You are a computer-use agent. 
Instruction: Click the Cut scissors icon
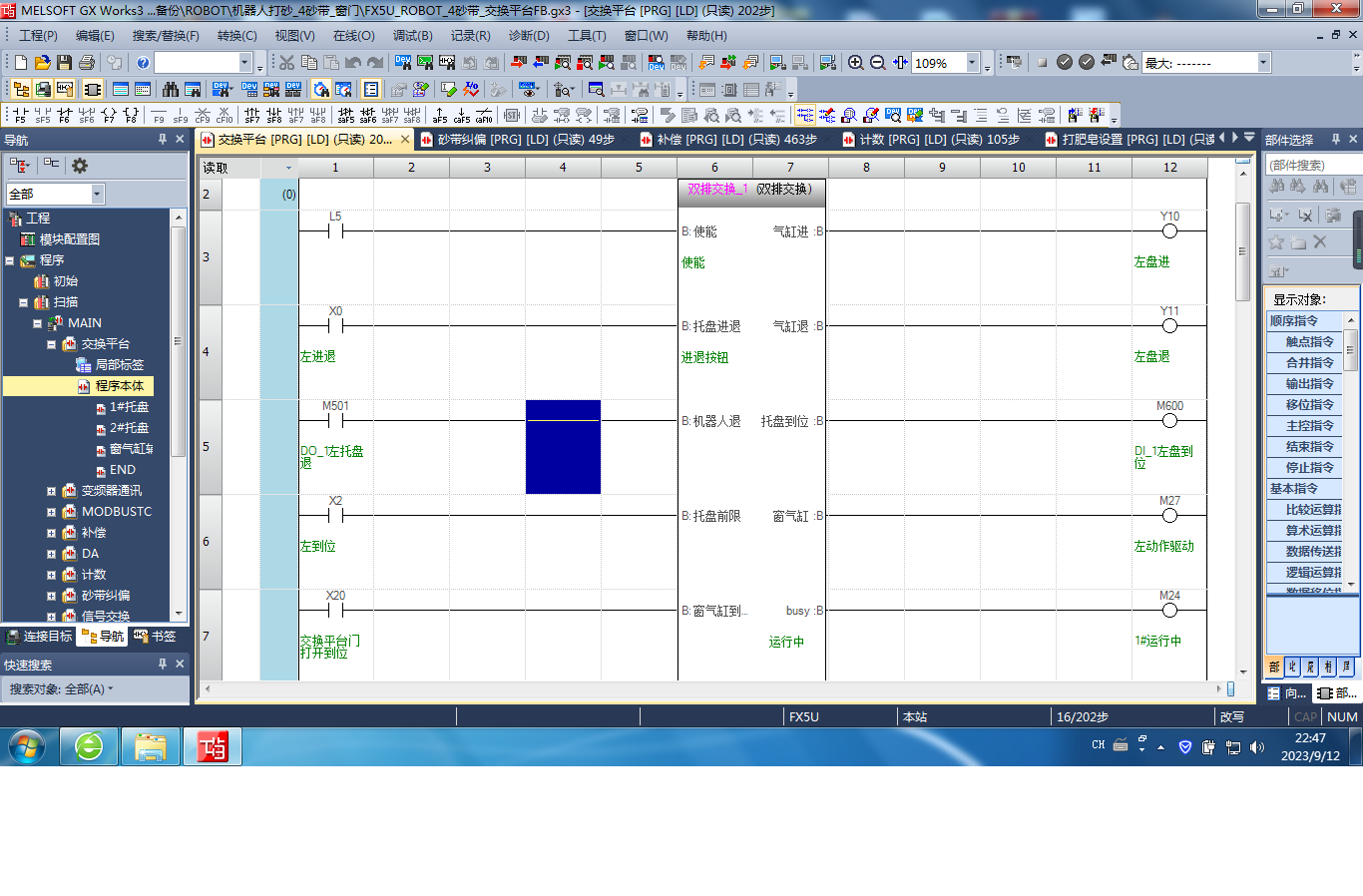coord(286,63)
